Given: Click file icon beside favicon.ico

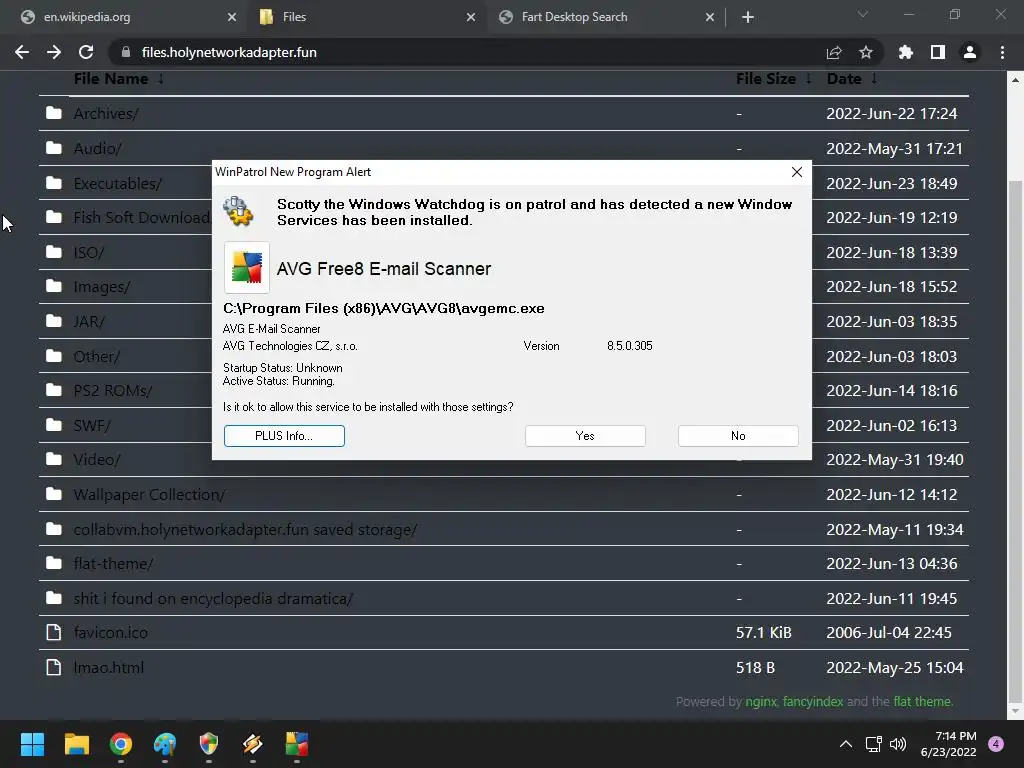Looking at the screenshot, I should (54, 632).
